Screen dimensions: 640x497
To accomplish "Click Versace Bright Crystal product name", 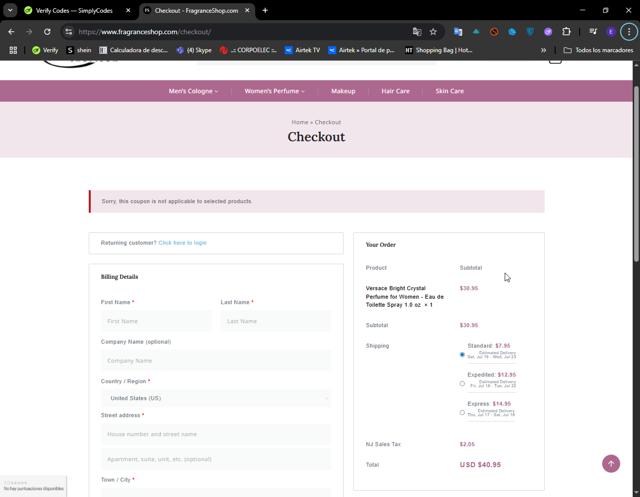I will point(404,297).
